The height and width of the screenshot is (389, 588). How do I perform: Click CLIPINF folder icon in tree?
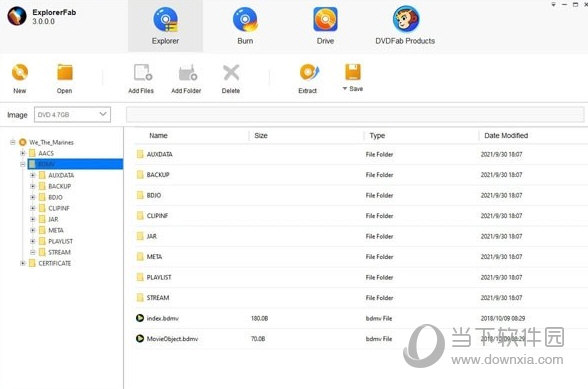click(42, 208)
